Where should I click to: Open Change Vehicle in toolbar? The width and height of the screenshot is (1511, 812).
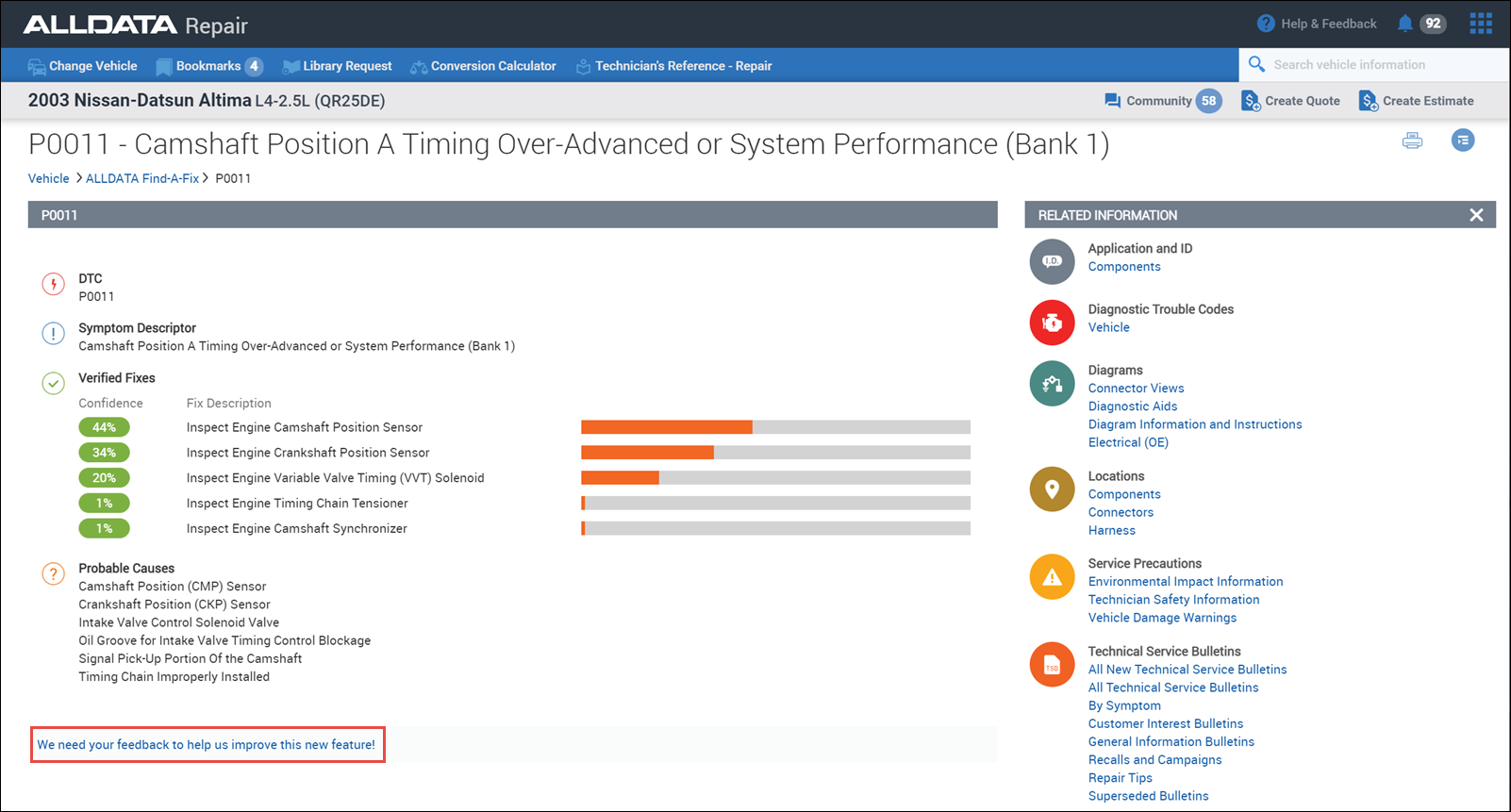click(x=83, y=66)
